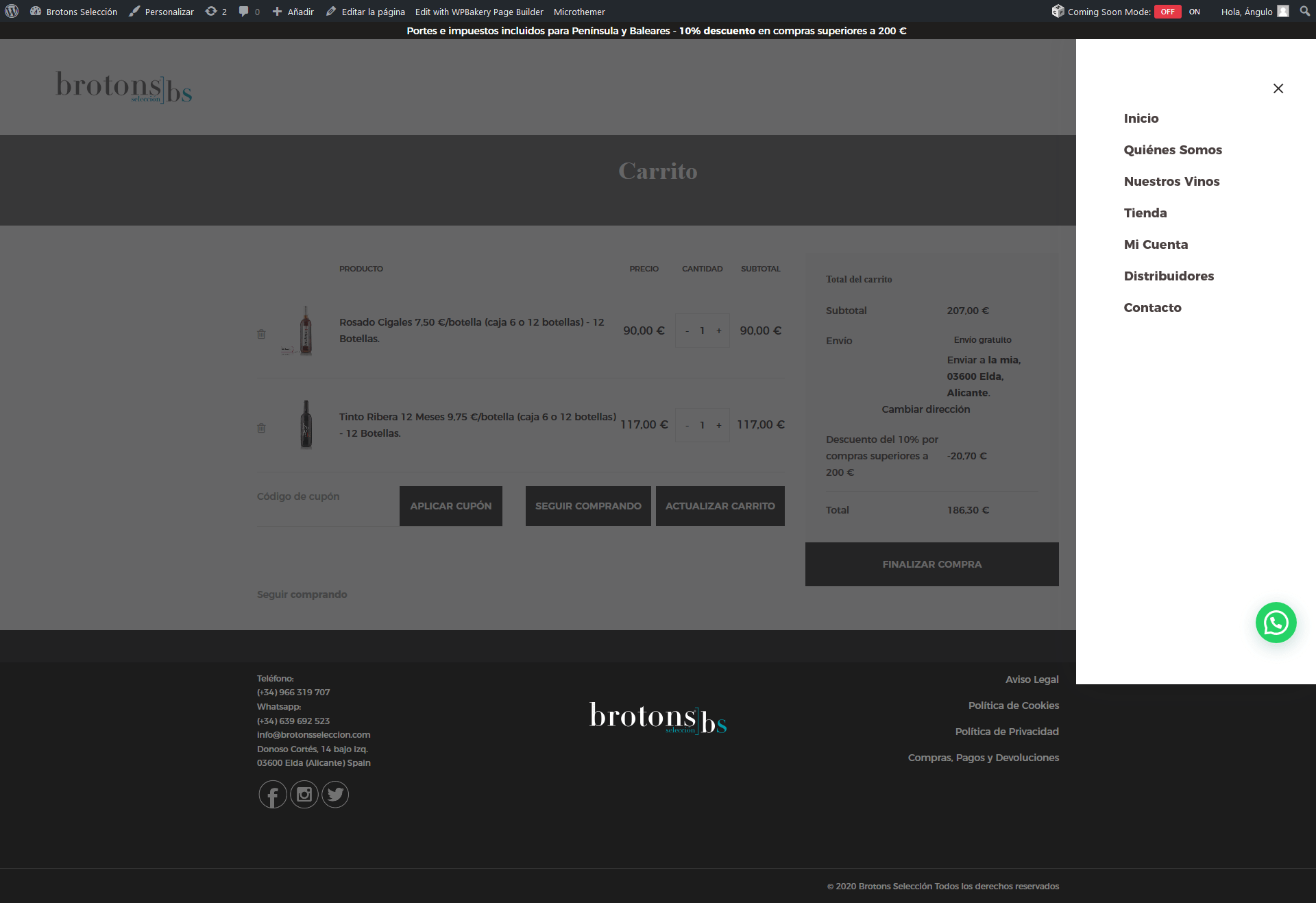Open Personalizar in the admin bar
The image size is (1316, 903).
[x=162, y=12]
